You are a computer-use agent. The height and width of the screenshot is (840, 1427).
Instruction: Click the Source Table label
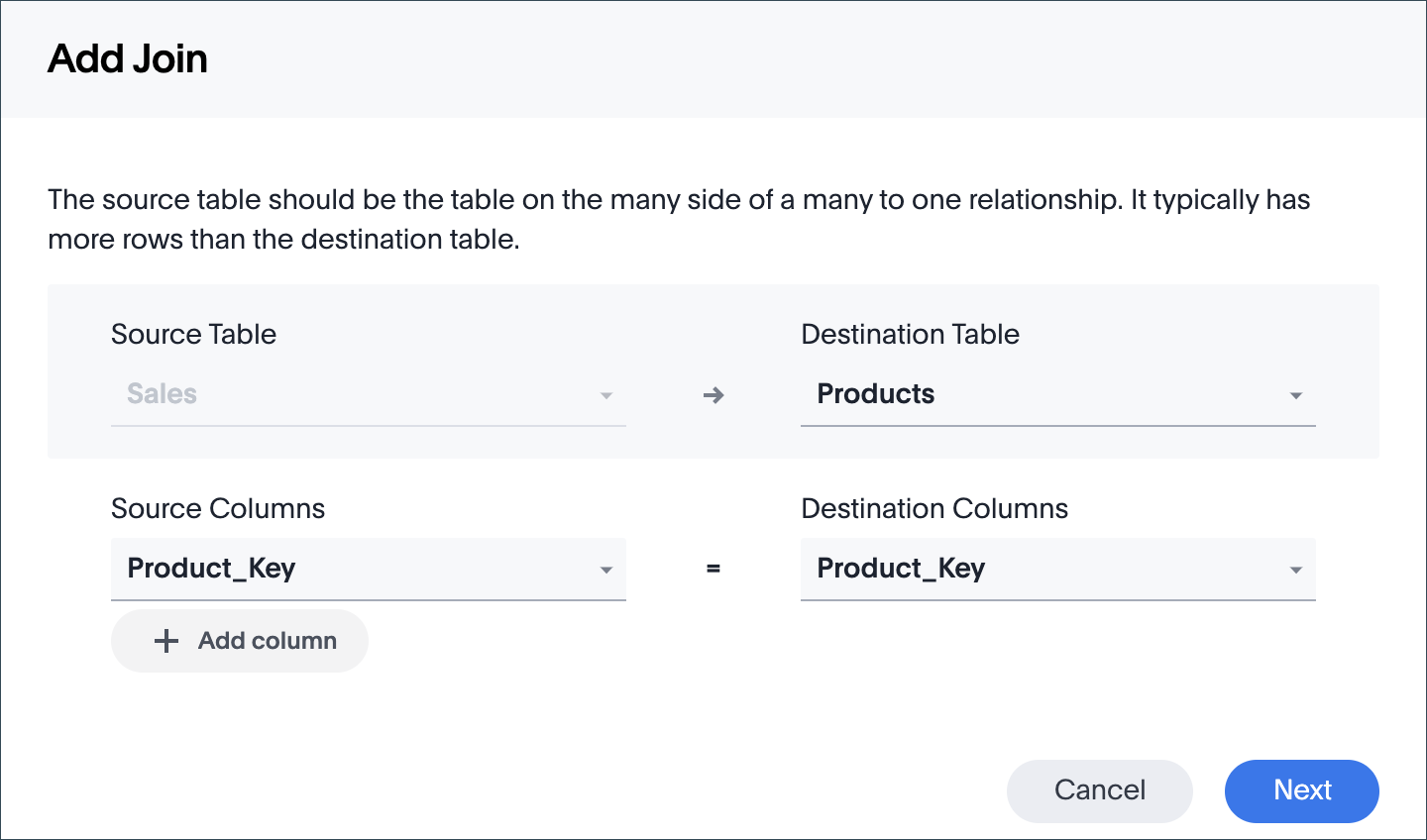point(192,334)
